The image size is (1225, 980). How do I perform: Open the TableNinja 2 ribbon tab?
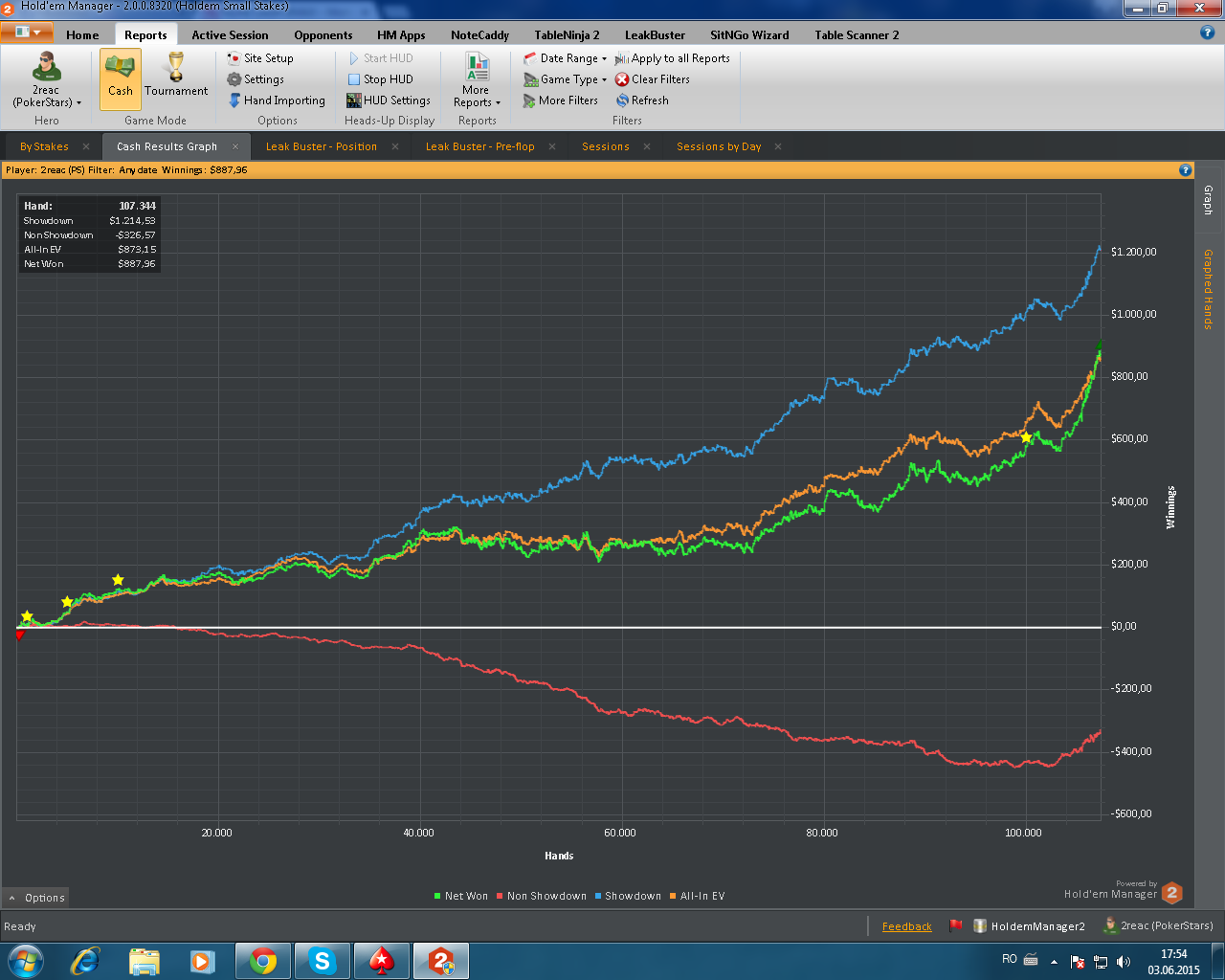pyautogui.click(x=567, y=35)
